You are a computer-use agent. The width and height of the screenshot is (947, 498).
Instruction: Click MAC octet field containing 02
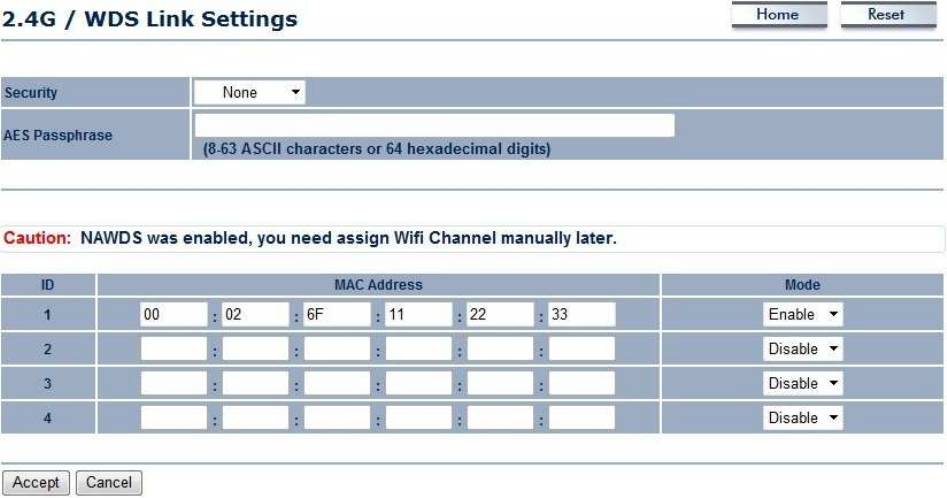[x=255, y=314]
